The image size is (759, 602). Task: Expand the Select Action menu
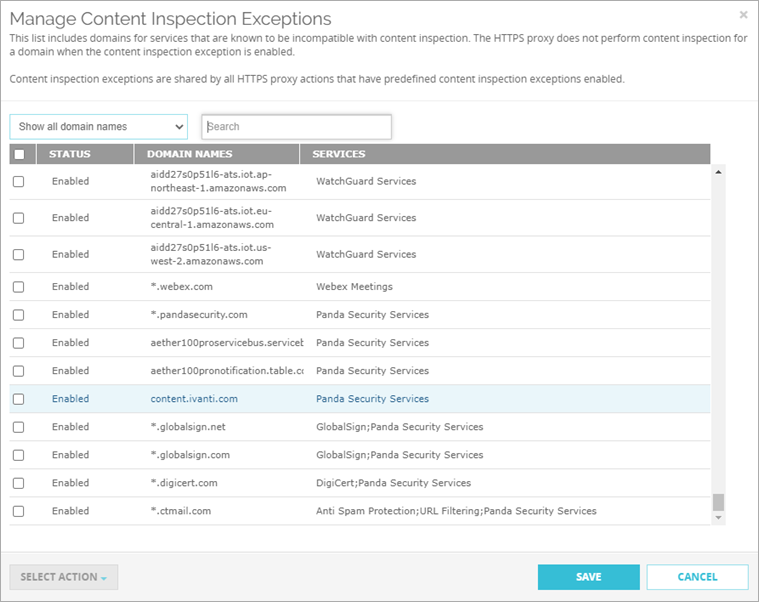pyautogui.click(x=63, y=577)
